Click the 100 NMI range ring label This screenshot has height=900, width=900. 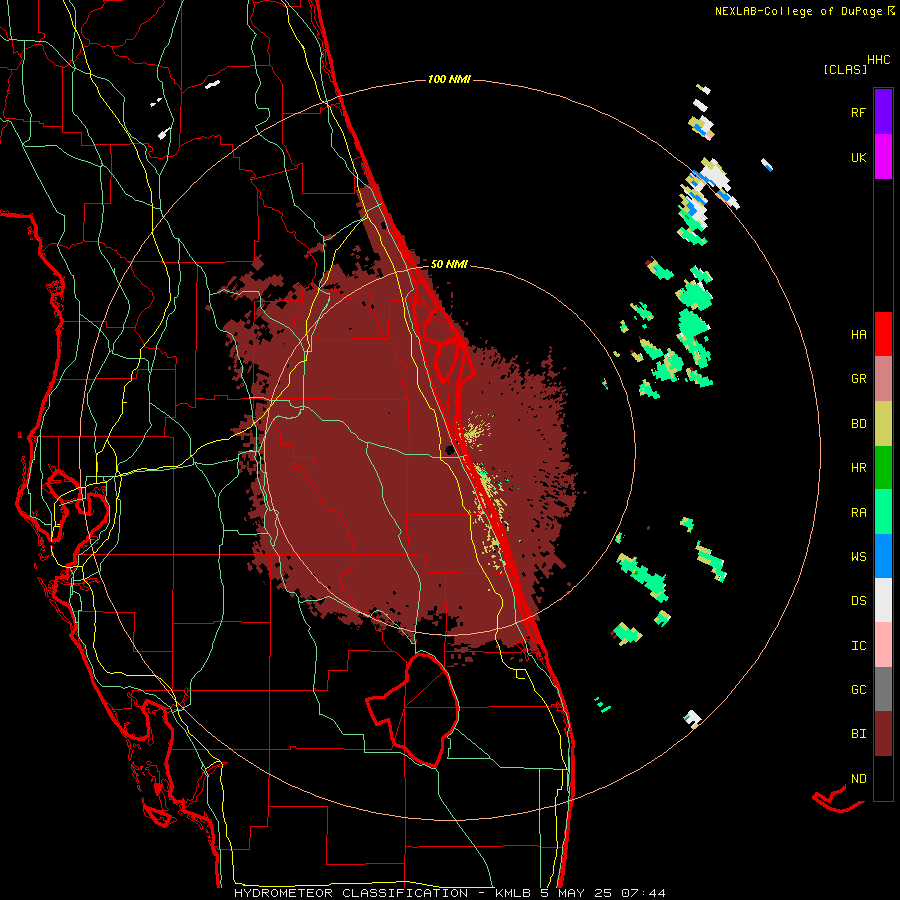click(449, 79)
